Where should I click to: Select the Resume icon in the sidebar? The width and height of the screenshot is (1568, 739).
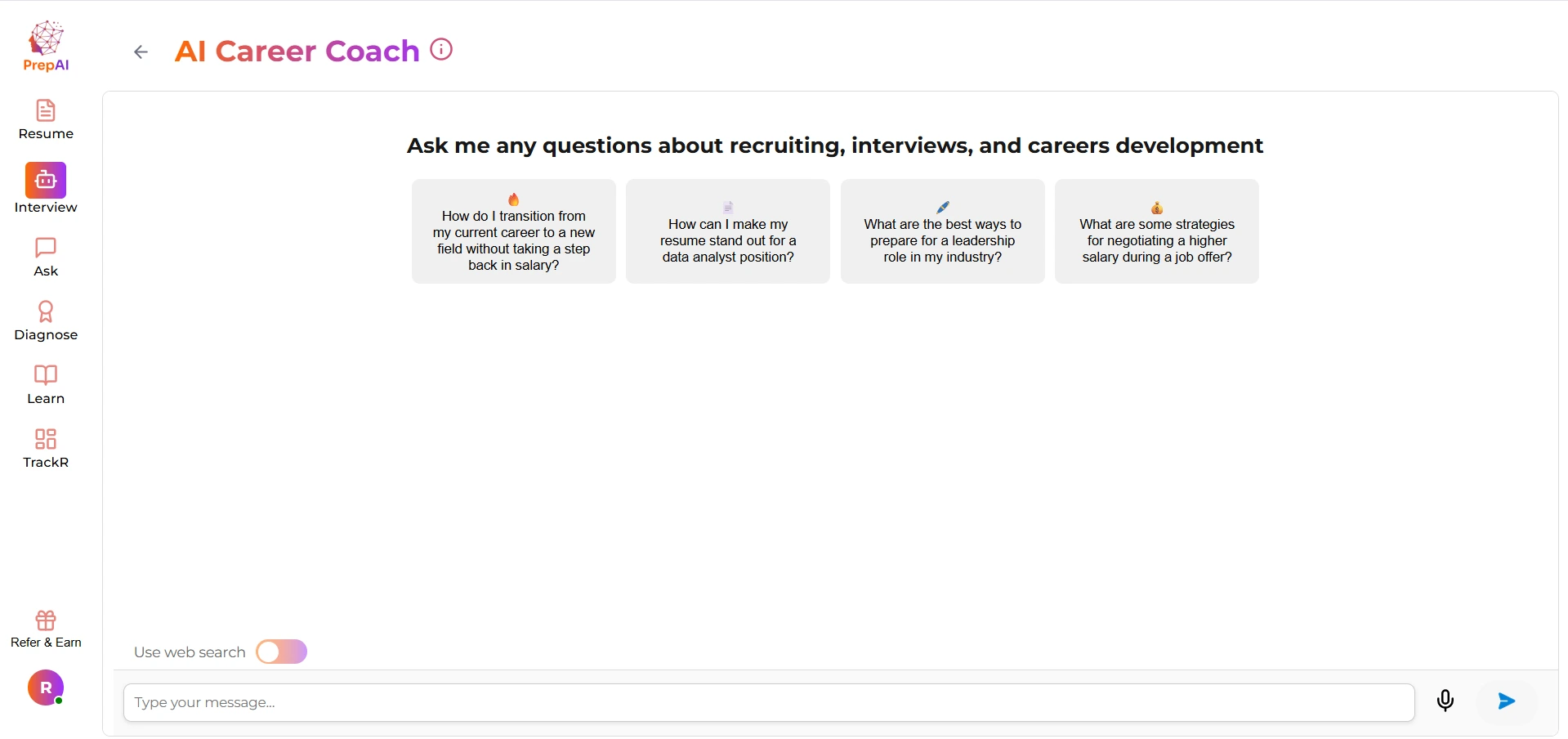tap(45, 111)
